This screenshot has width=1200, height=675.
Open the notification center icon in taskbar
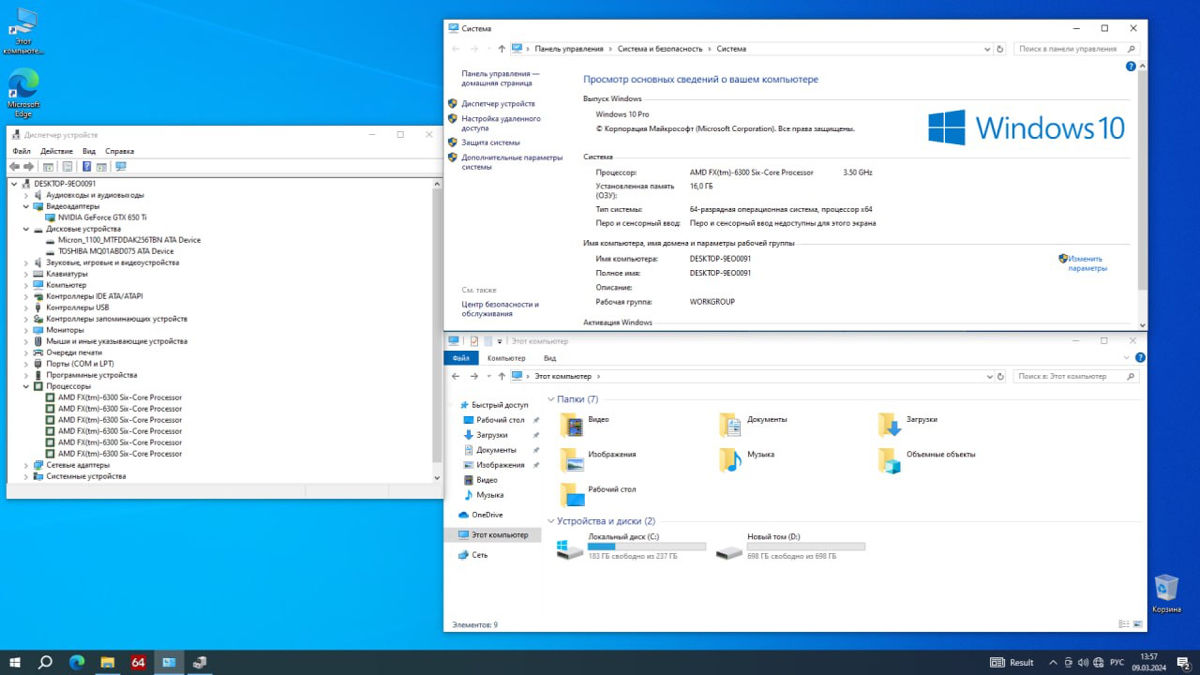tap(1182, 662)
